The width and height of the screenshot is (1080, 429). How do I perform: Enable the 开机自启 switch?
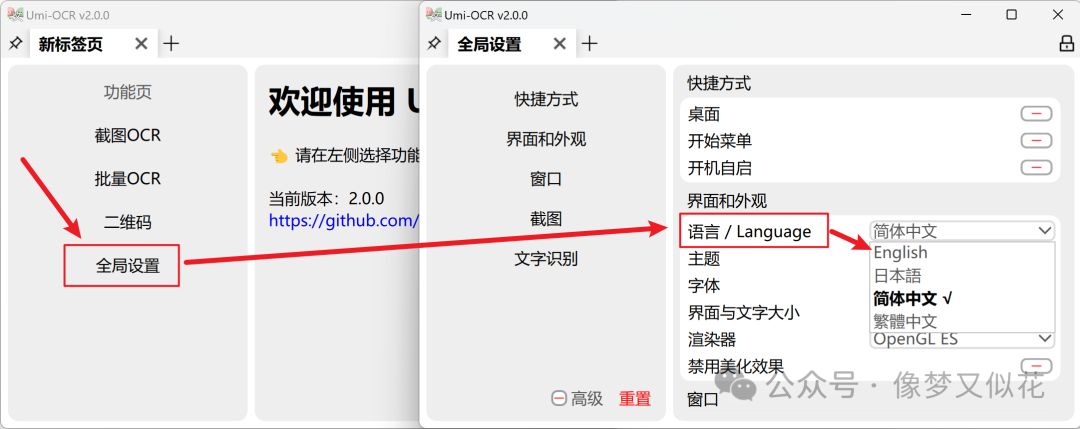pyautogui.click(x=1036, y=167)
